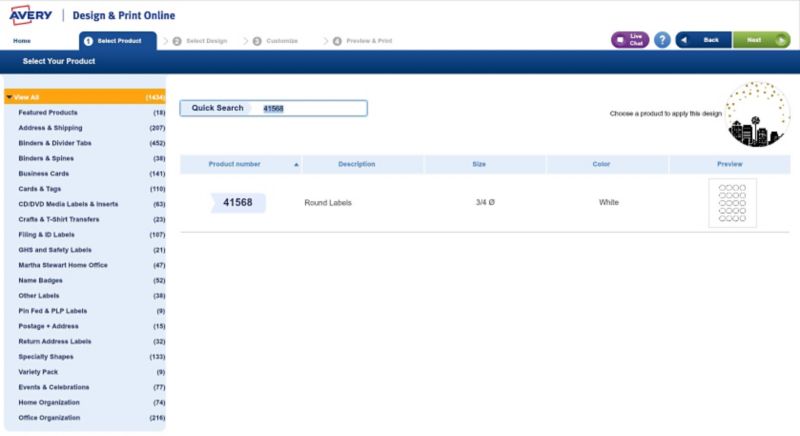Open Events & Celebrations category
The width and height of the screenshot is (800, 436).
pos(54,388)
